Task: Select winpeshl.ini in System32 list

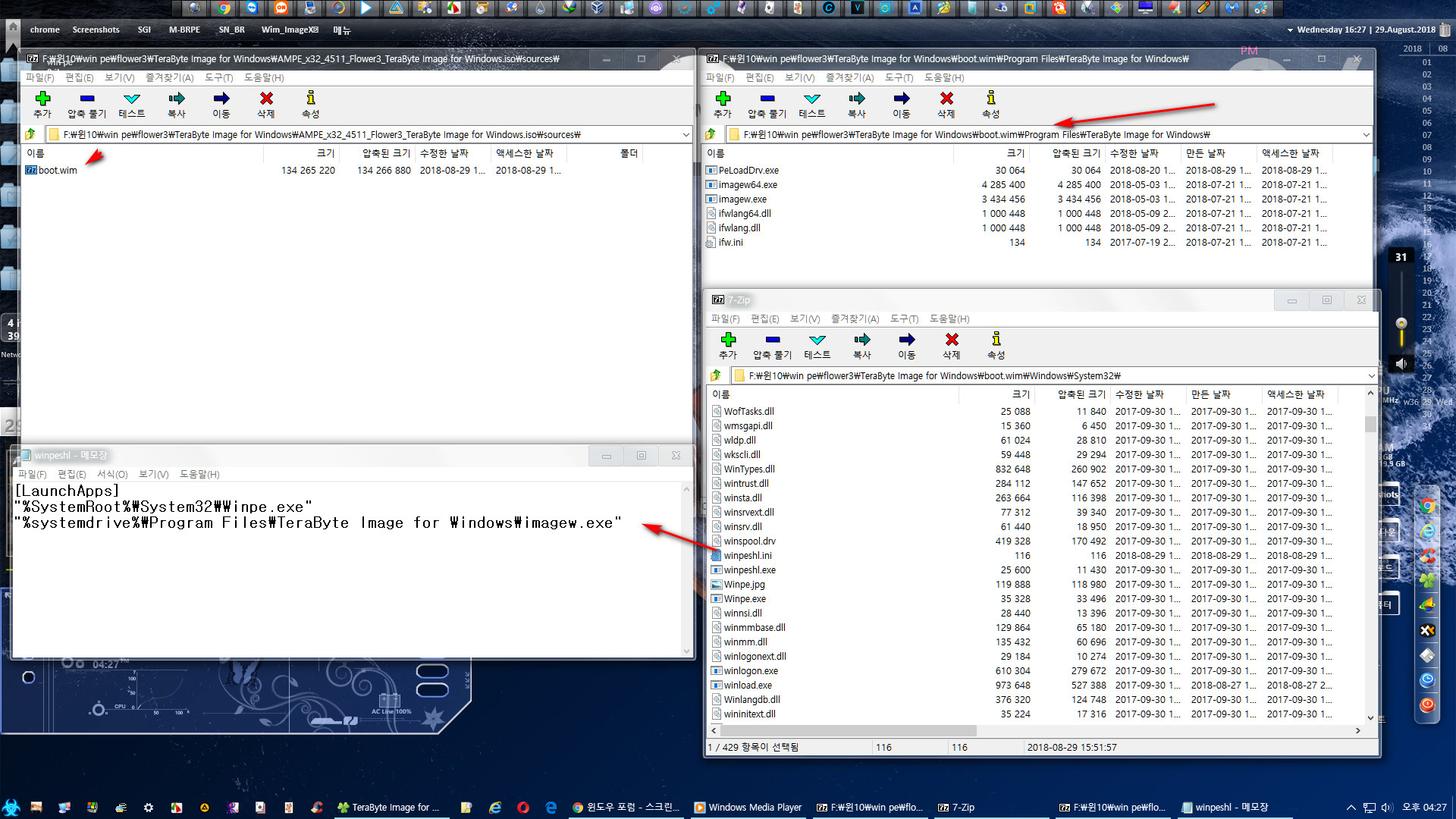Action: tap(741, 556)
